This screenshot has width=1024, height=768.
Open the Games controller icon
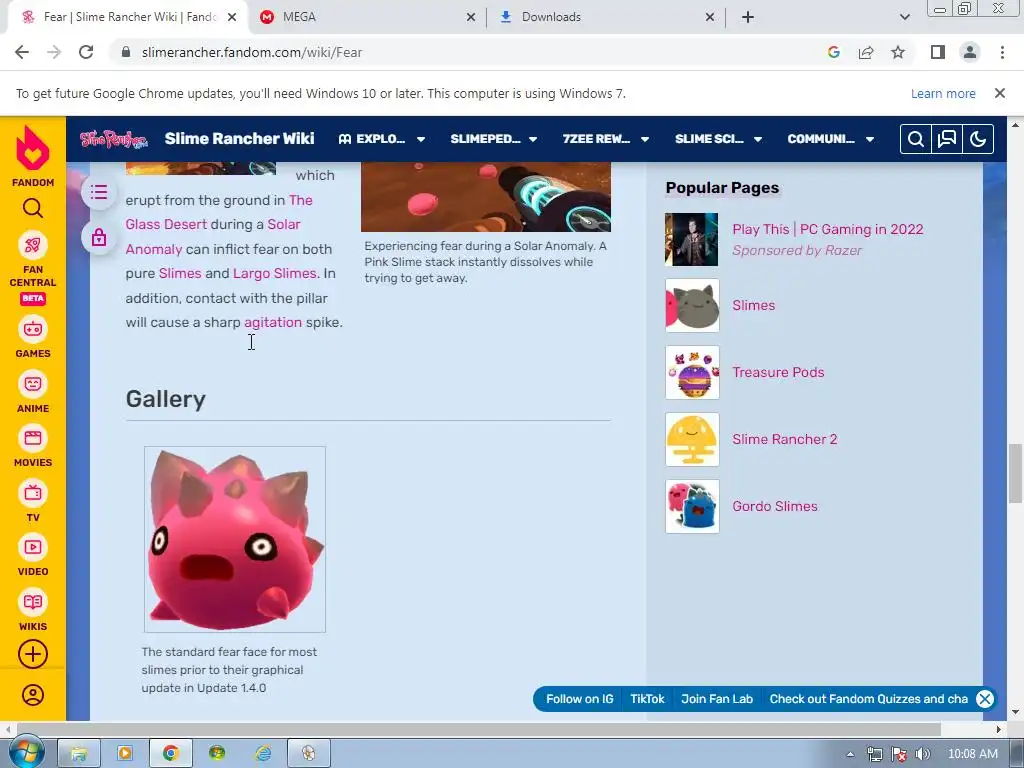(x=33, y=329)
